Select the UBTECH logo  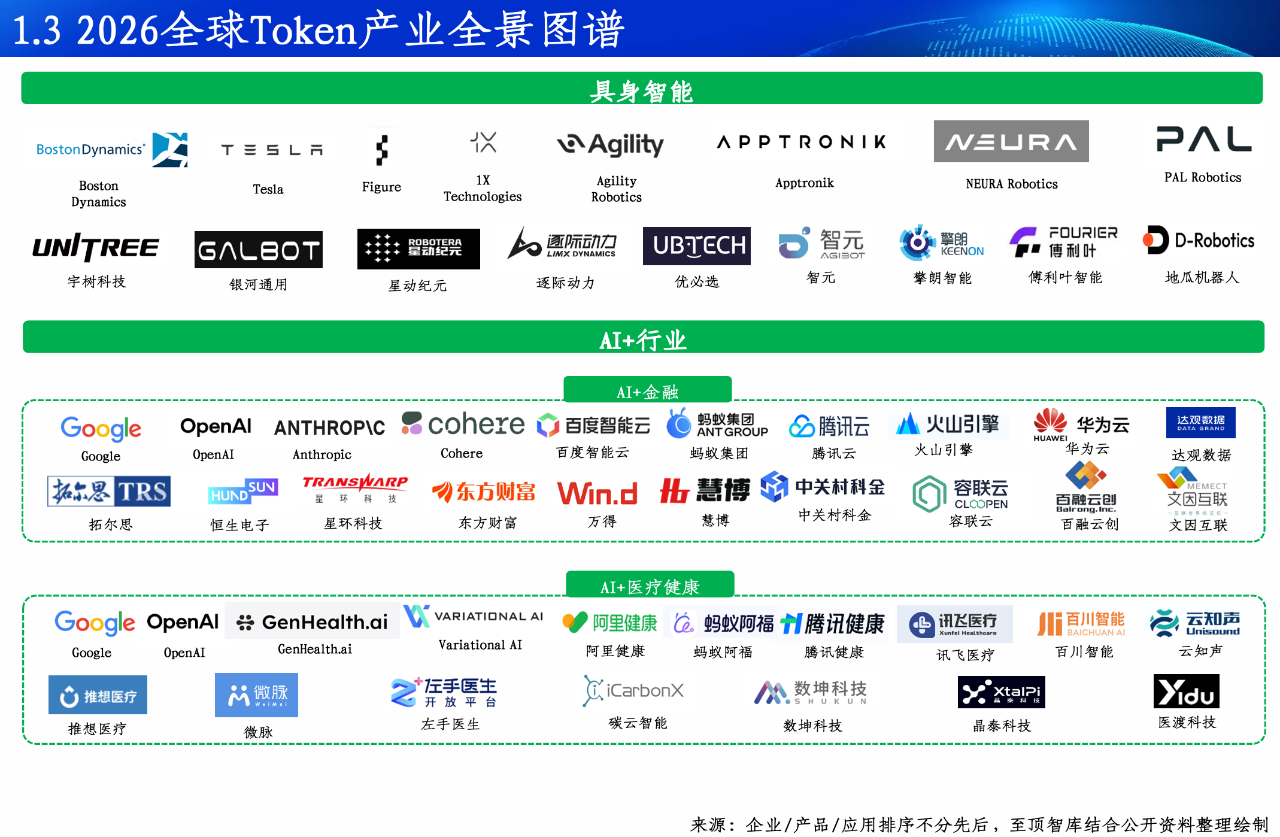point(696,245)
